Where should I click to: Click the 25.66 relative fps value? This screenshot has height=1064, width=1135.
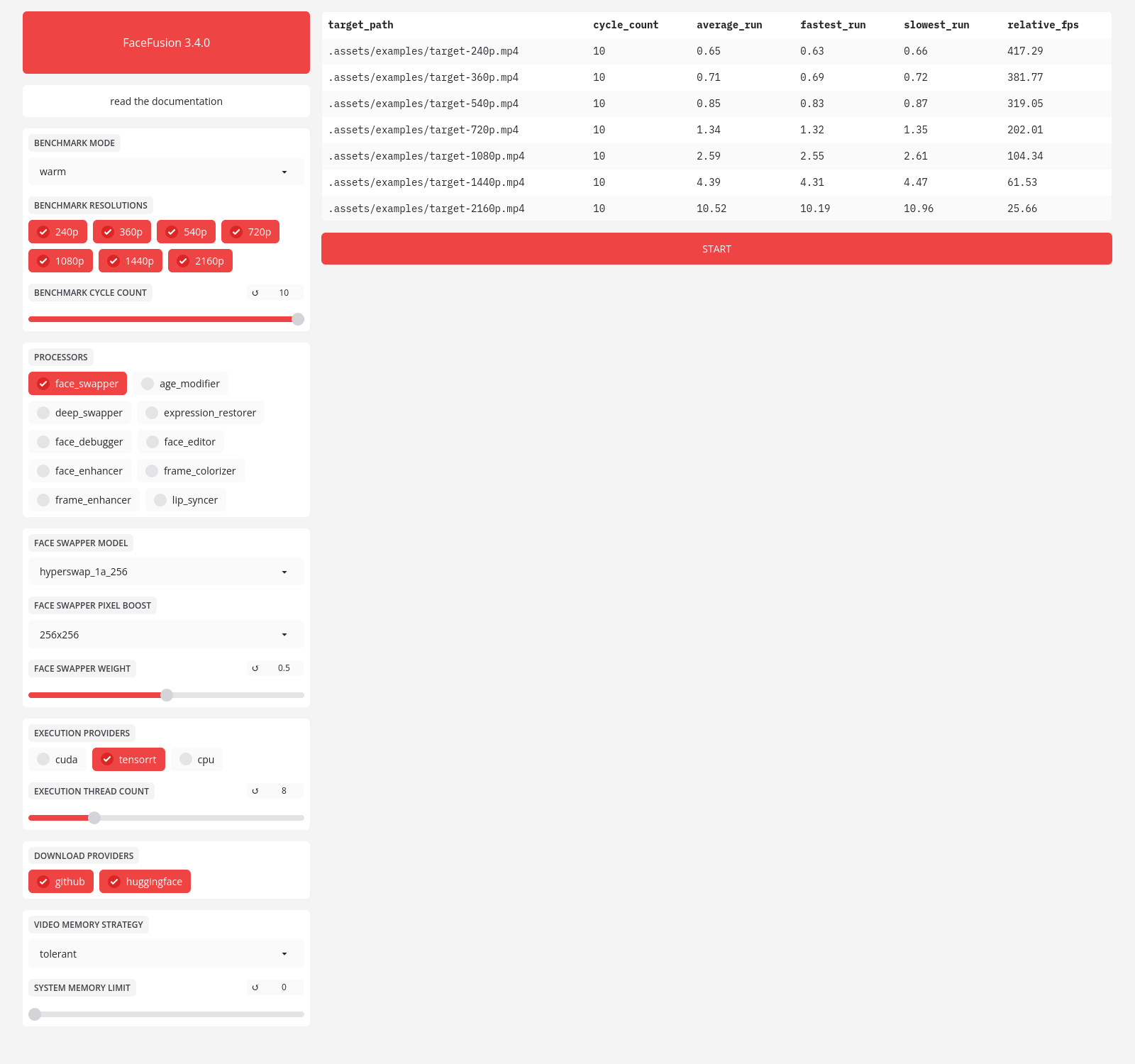pyautogui.click(x=1022, y=209)
